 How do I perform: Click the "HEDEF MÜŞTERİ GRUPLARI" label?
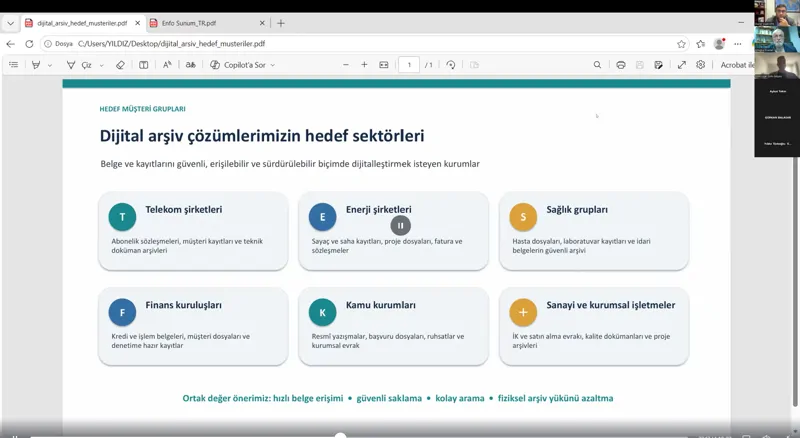tap(142, 109)
